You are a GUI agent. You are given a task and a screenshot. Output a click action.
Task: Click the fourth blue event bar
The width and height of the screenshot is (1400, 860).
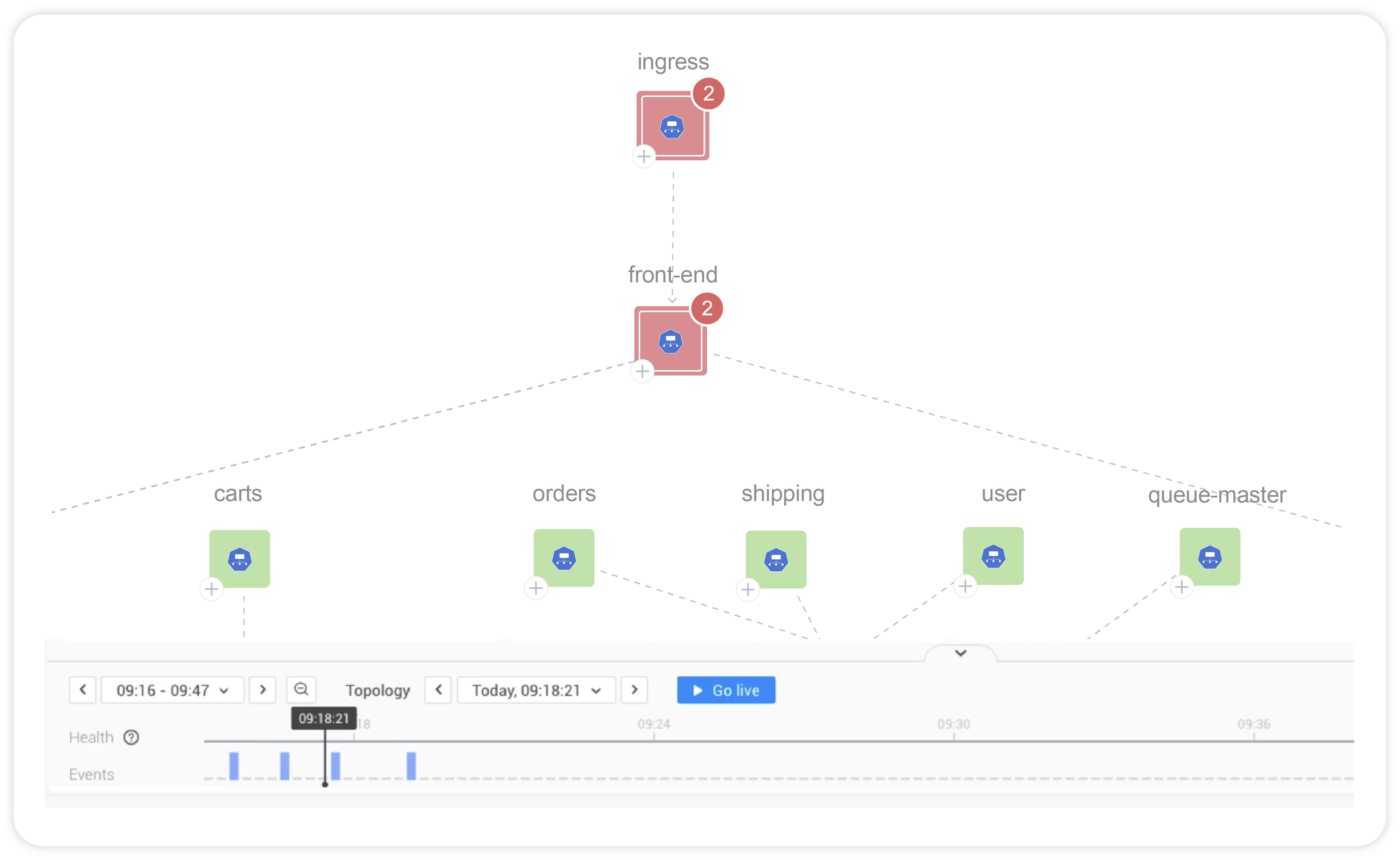(411, 765)
